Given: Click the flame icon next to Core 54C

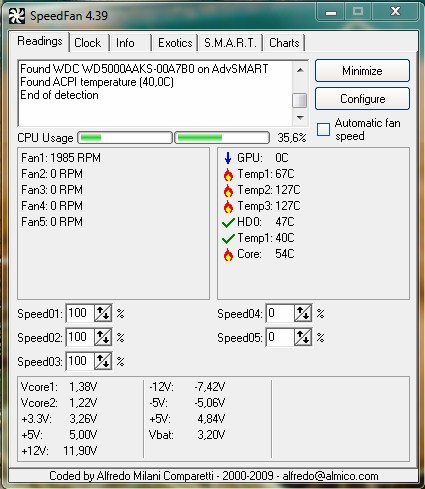Looking at the screenshot, I should click(228, 254).
